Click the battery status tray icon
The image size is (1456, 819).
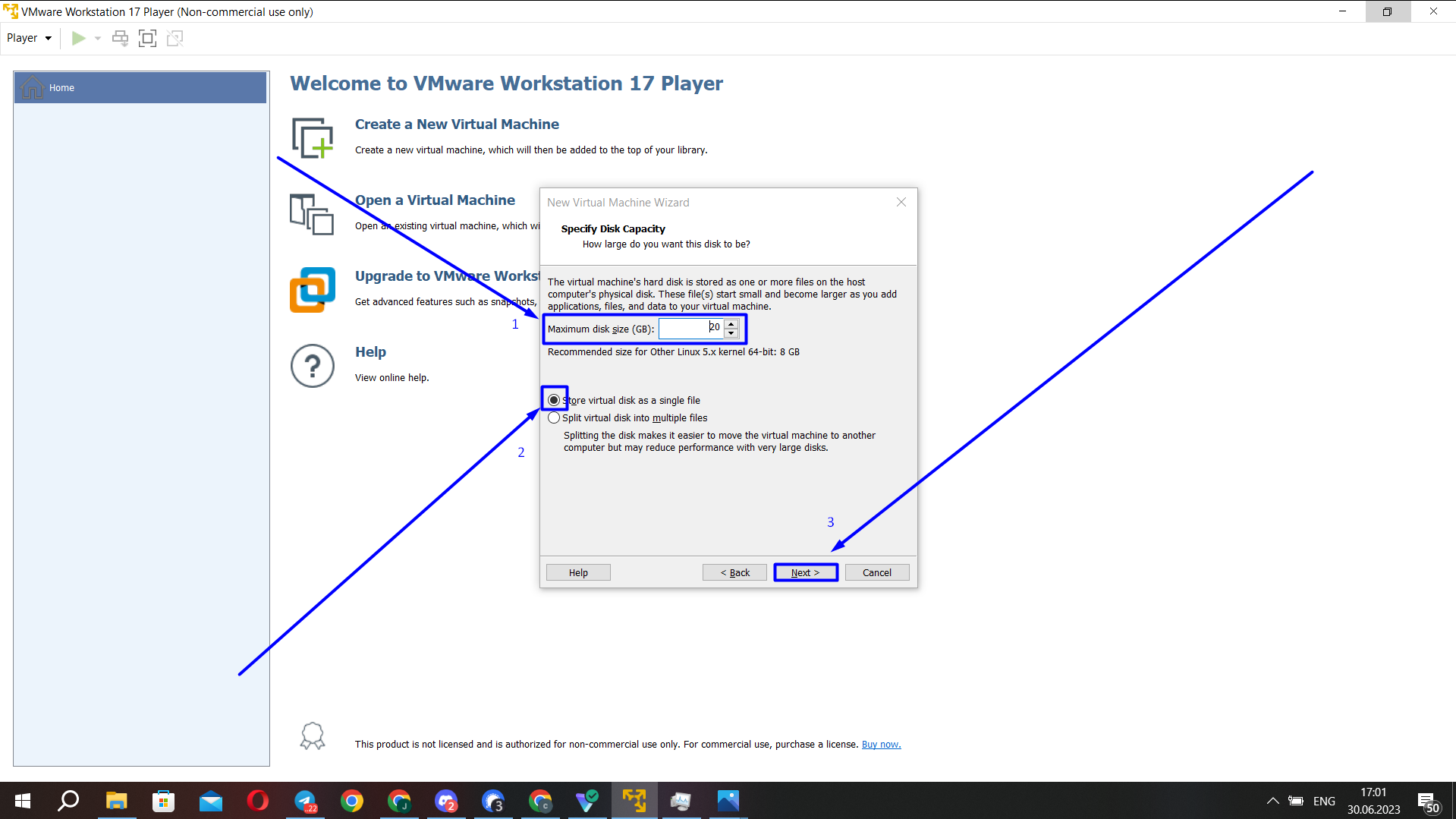click(1297, 801)
